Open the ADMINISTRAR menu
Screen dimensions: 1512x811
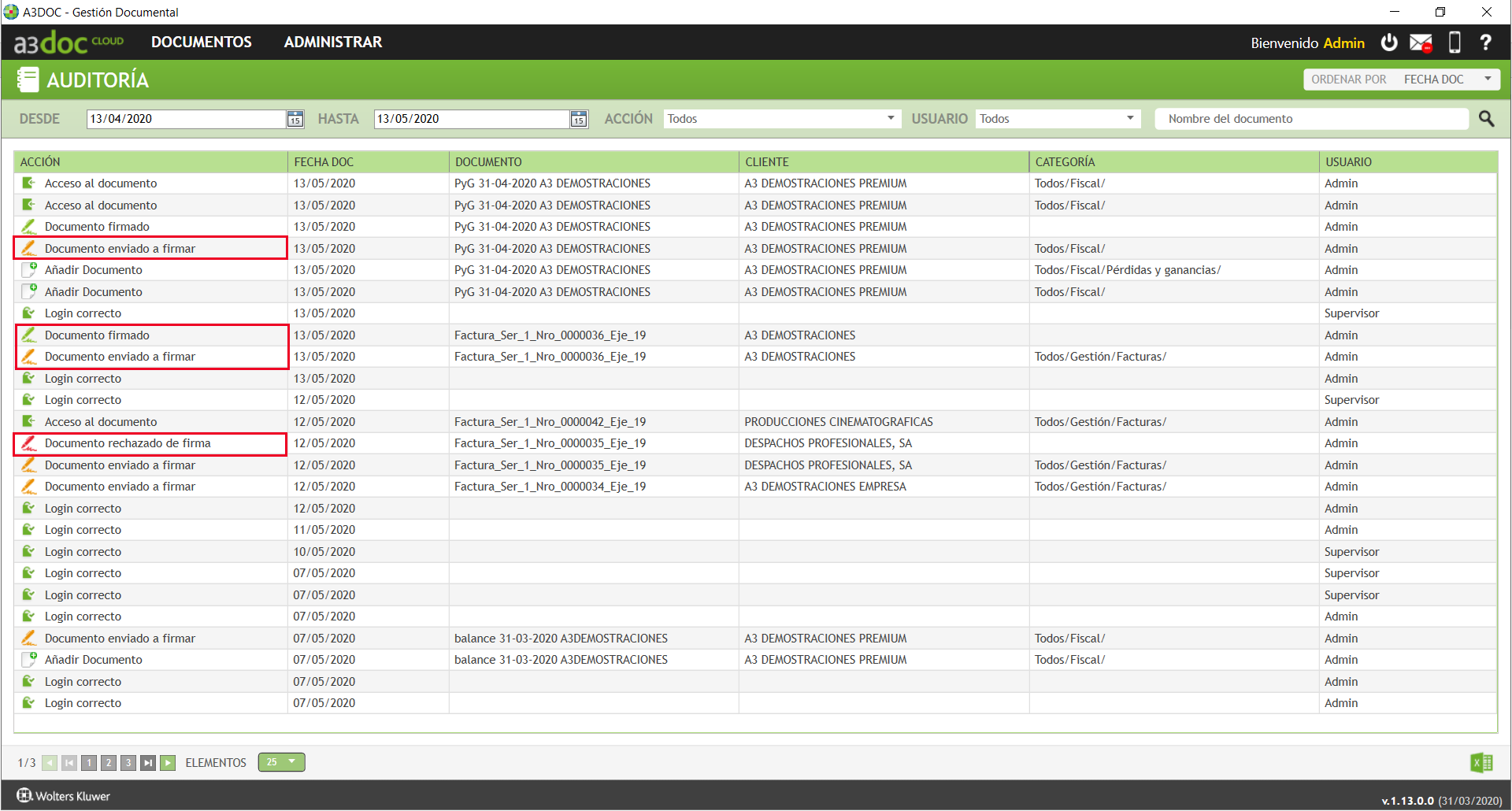(x=333, y=43)
